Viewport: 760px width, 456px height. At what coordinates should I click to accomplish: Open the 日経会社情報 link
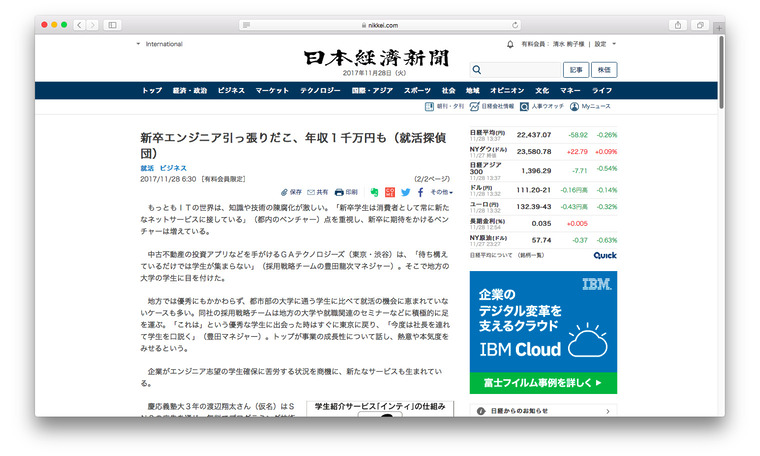tap(494, 106)
